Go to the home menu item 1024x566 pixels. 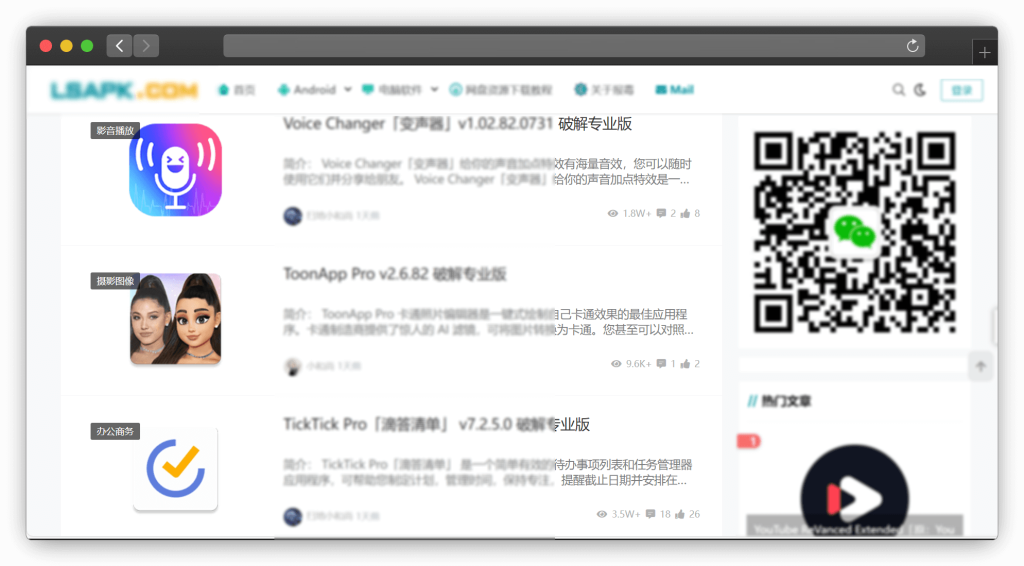(237, 90)
